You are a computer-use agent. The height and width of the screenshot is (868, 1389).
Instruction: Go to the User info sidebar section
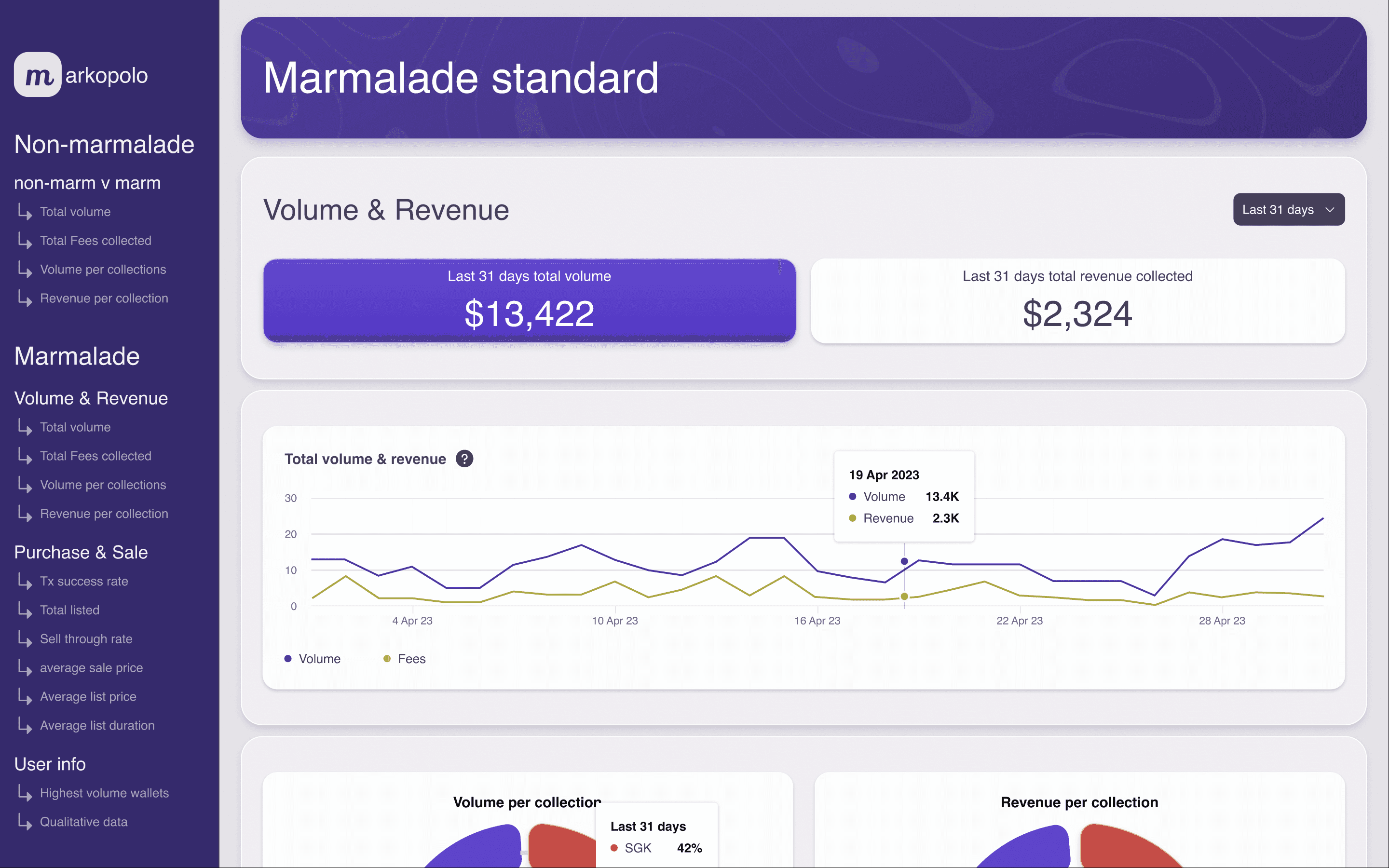click(x=50, y=764)
